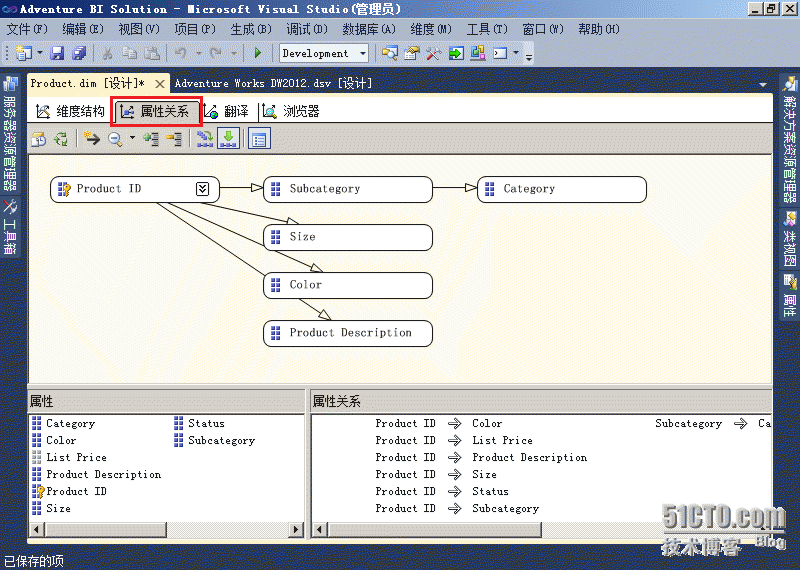Switch to Adventure Works DW2012.dsv document tab

273,83
